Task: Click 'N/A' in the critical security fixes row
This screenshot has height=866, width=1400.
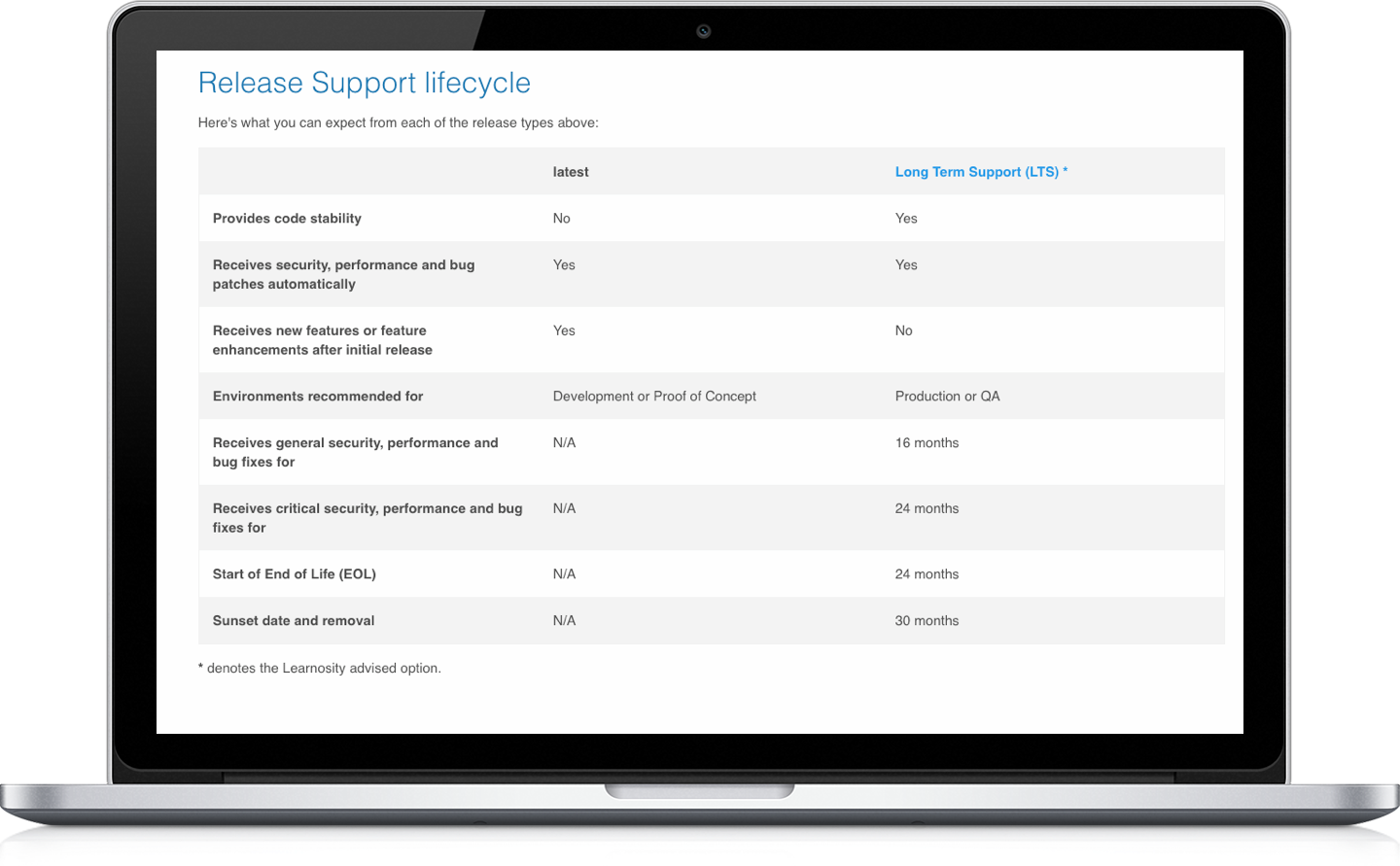Action: pyautogui.click(x=564, y=508)
